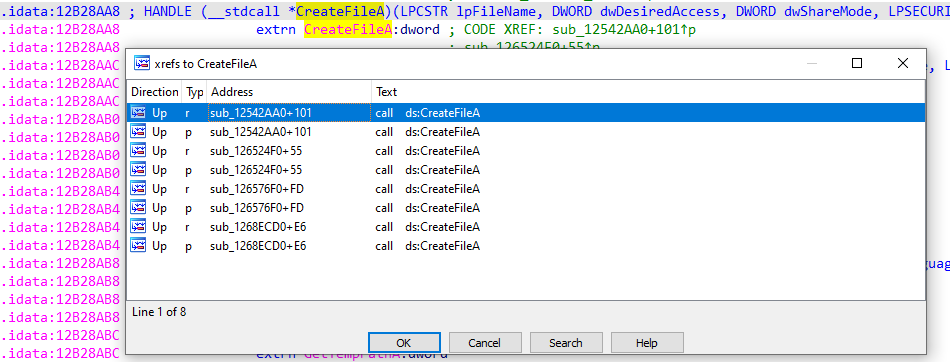Click the icon of the type r sub_1268ECD0+E6 row
Screen dimensions: 950x362
pos(139,227)
